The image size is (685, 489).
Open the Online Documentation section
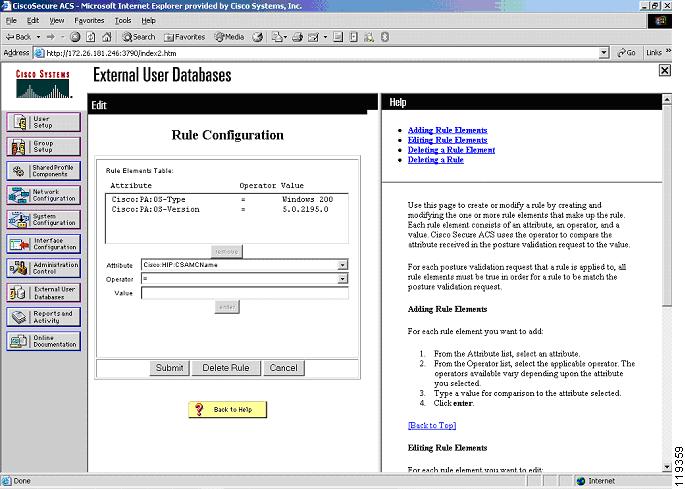click(x=44, y=341)
